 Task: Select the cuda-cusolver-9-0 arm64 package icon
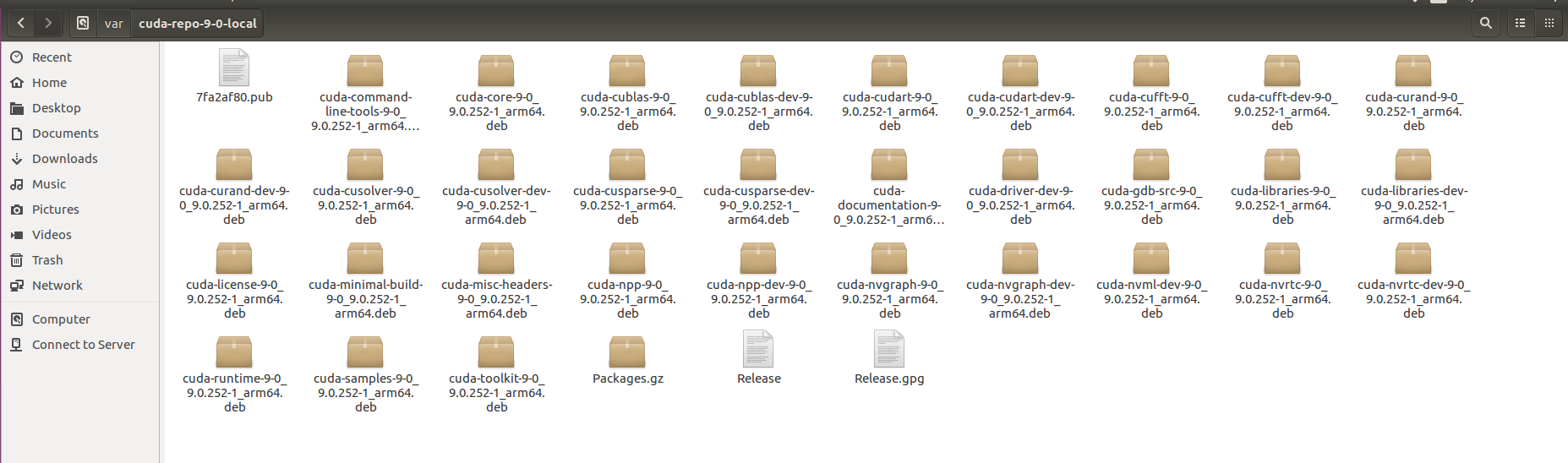coord(365,164)
